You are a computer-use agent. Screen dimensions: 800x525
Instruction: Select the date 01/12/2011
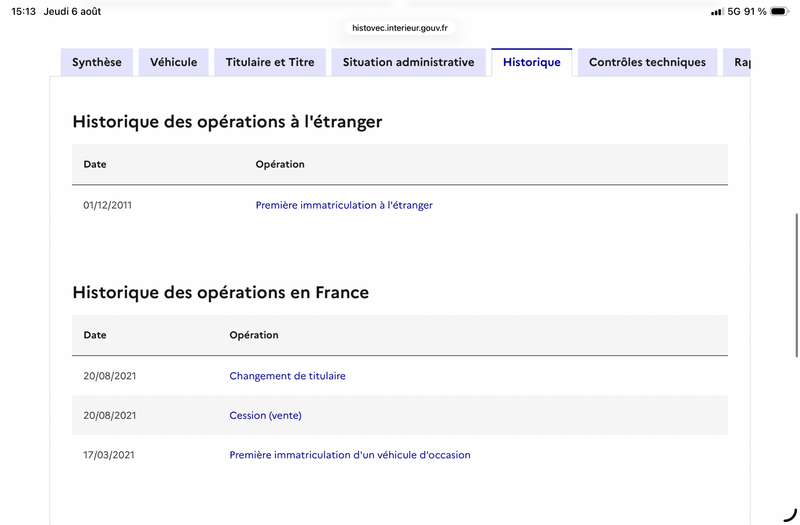(x=108, y=205)
